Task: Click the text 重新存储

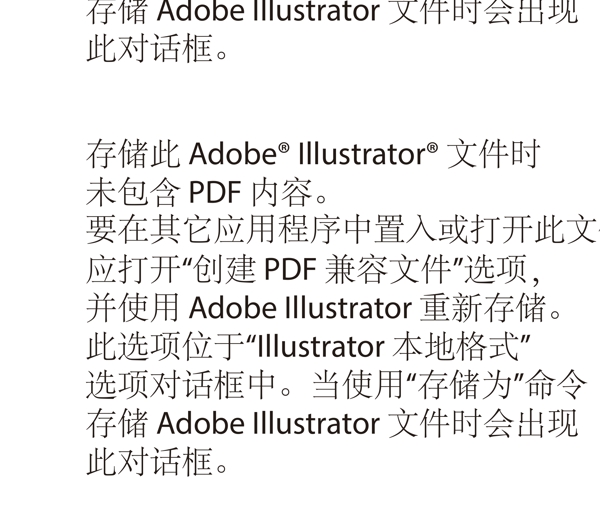Action: [483, 308]
